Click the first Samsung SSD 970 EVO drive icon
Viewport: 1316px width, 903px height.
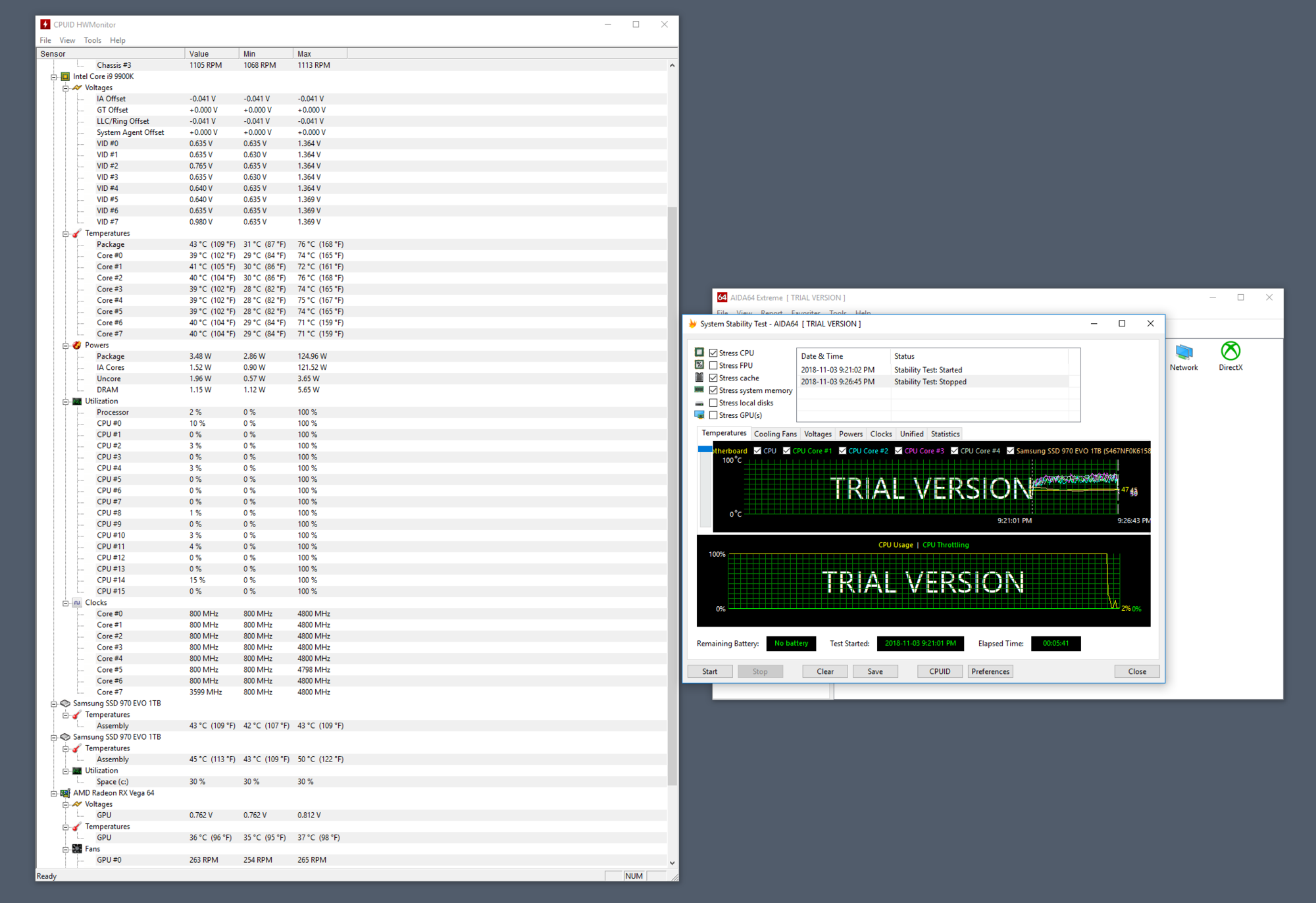65,703
